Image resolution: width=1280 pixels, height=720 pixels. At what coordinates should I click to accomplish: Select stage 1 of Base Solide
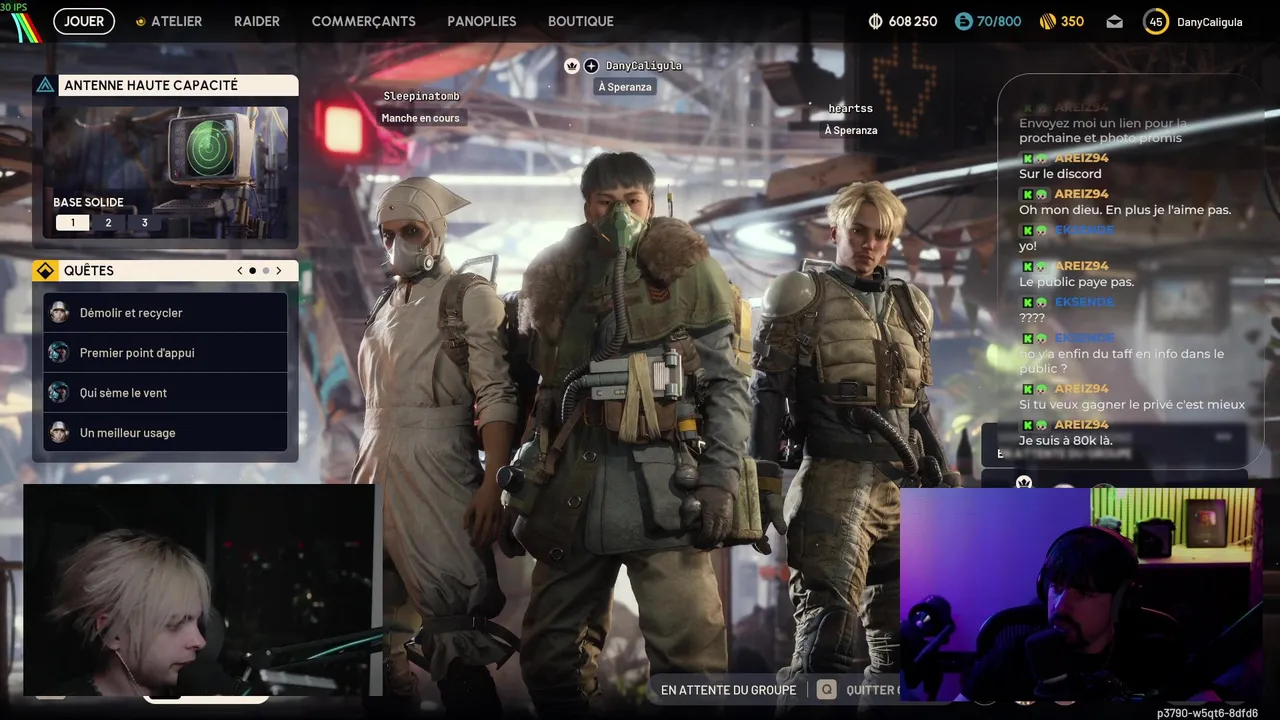click(x=72, y=223)
